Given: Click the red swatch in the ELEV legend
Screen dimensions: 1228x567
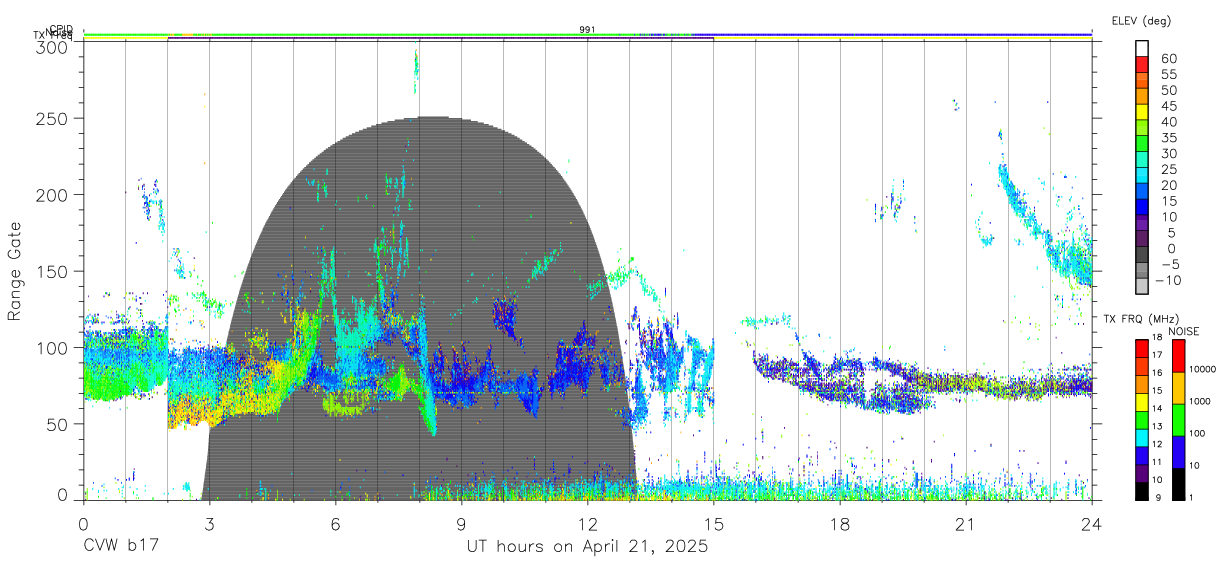Looking at the screenshot, I should click(1141, 66).
